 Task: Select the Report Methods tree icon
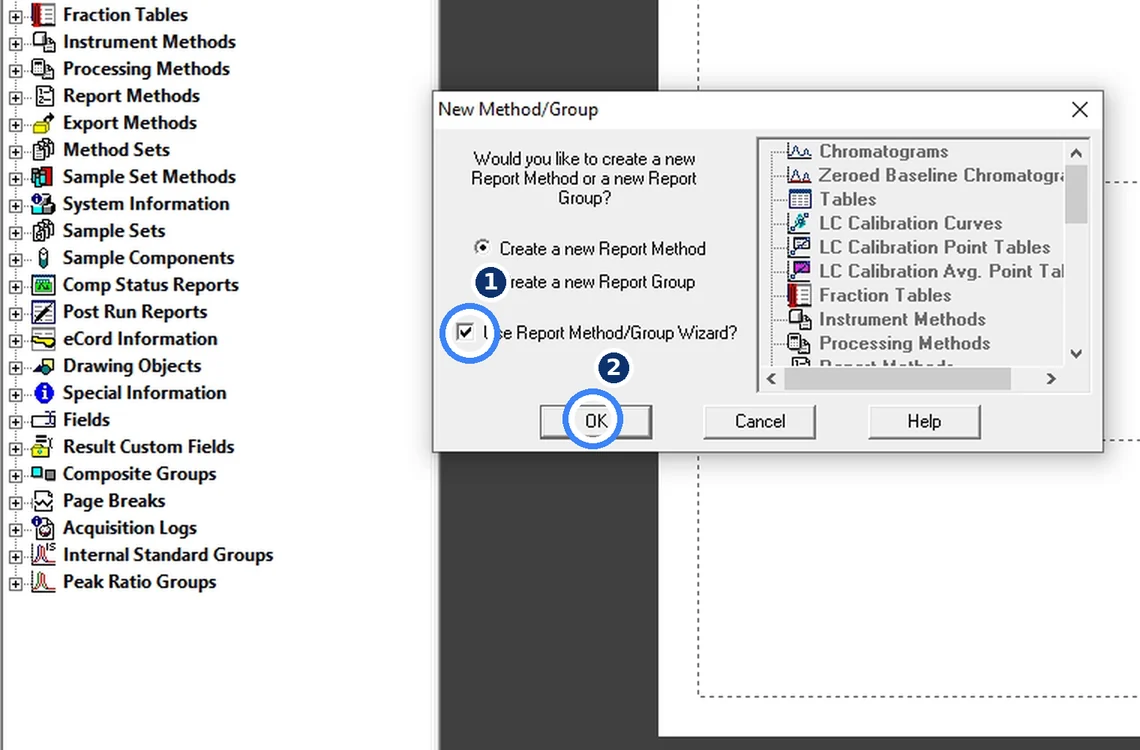tap(44, 96)
